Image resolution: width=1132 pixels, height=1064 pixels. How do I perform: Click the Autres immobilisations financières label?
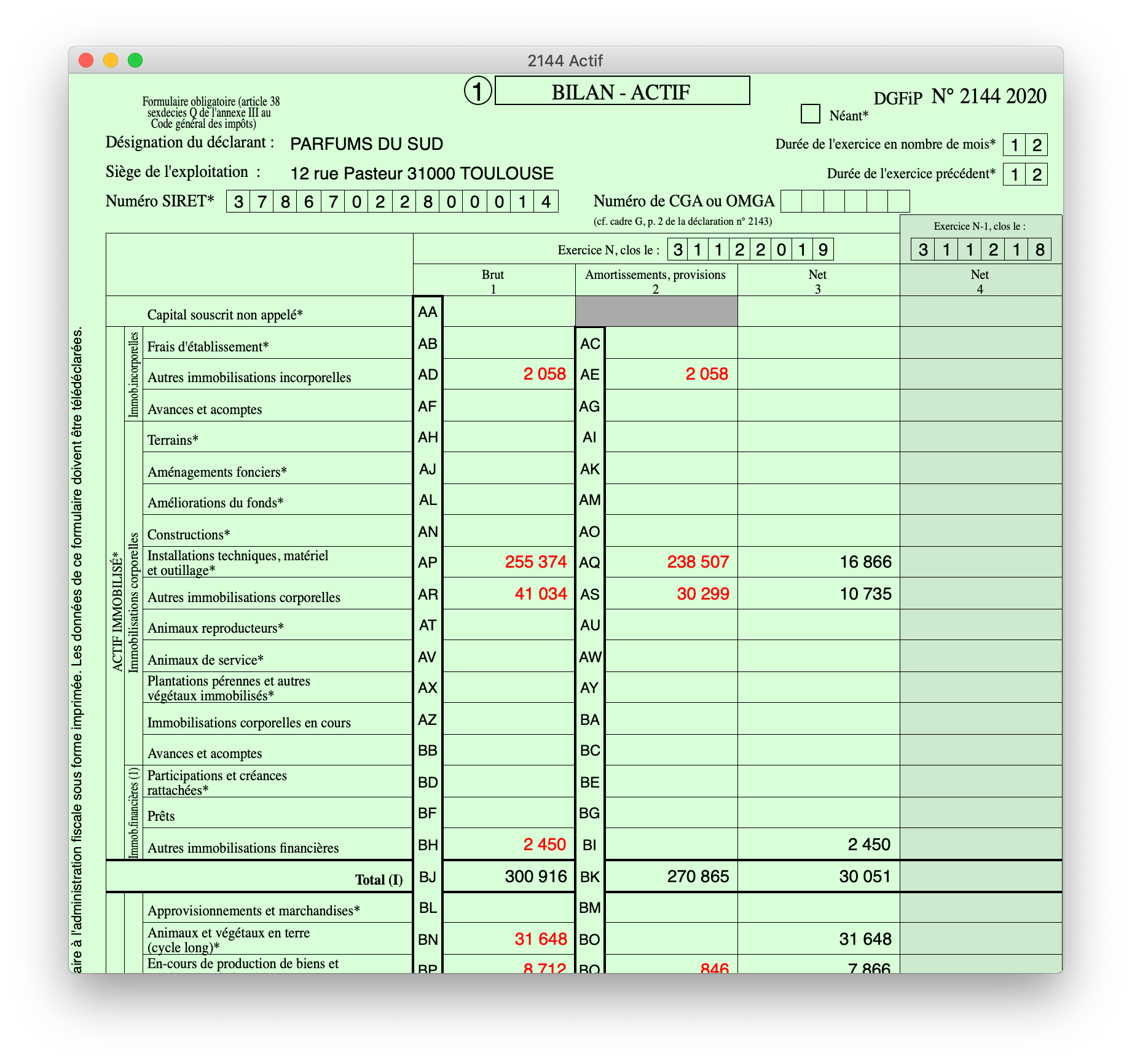click(x=243, y=848)
